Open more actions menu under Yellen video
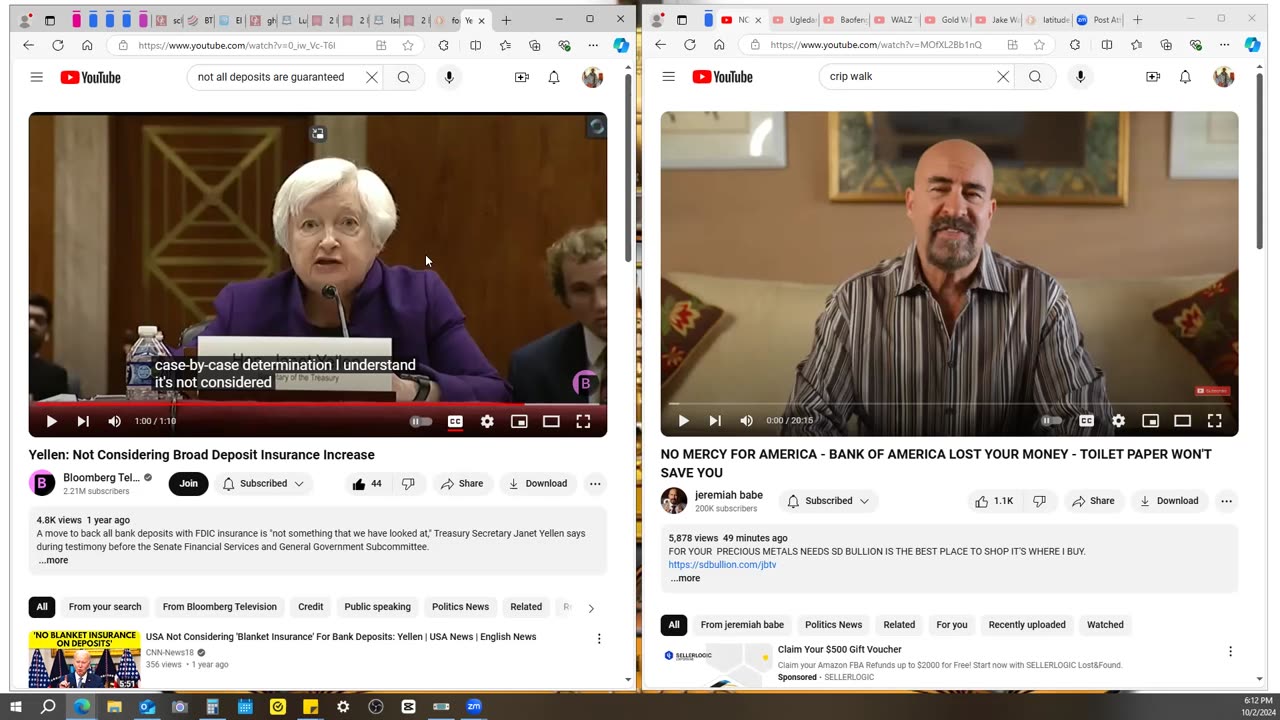Image resolution: width=1280 pixels, height=720 pixels. coord(595,484)
